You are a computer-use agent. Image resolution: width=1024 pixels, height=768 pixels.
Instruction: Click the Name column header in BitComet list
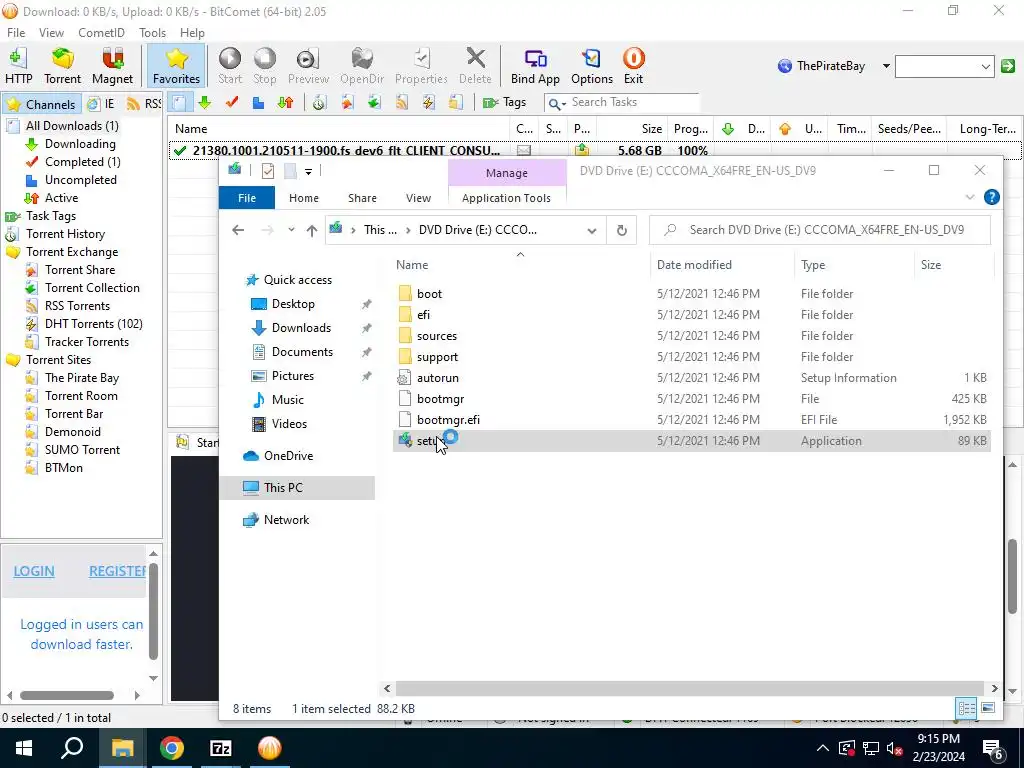click(x=338, y=129)
